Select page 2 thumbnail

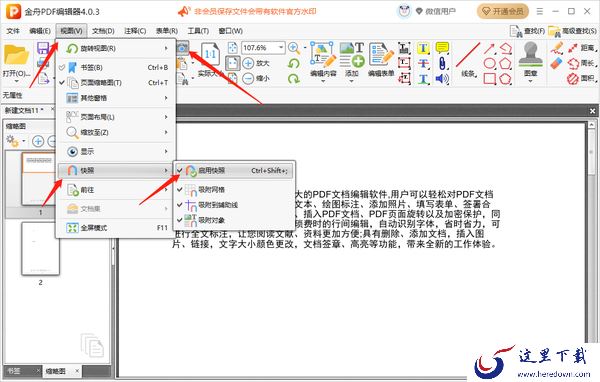pyautogui.click(x=41, y=248)
